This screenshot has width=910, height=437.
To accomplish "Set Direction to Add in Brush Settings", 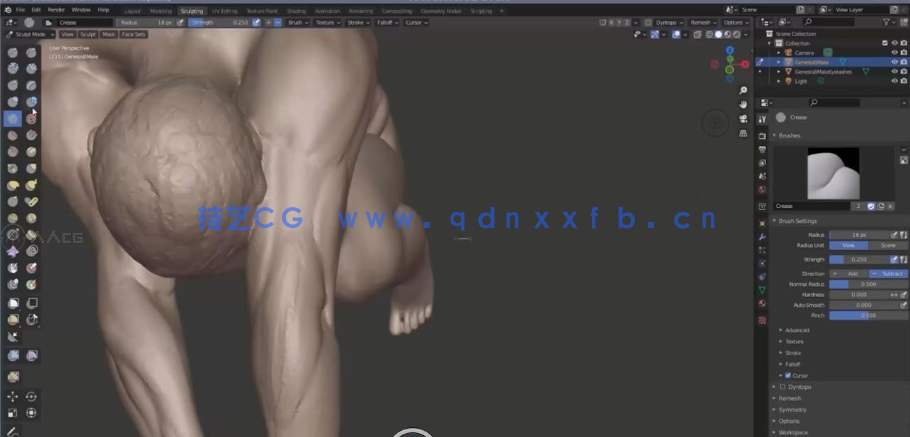I will pyautogui.click(x=848, y=273).
